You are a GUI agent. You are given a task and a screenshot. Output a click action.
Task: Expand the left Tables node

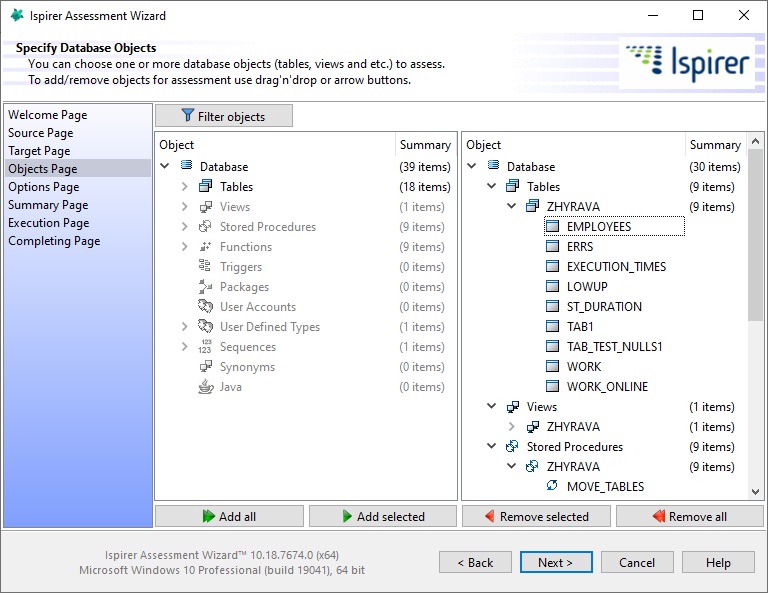tap(185, 187)
